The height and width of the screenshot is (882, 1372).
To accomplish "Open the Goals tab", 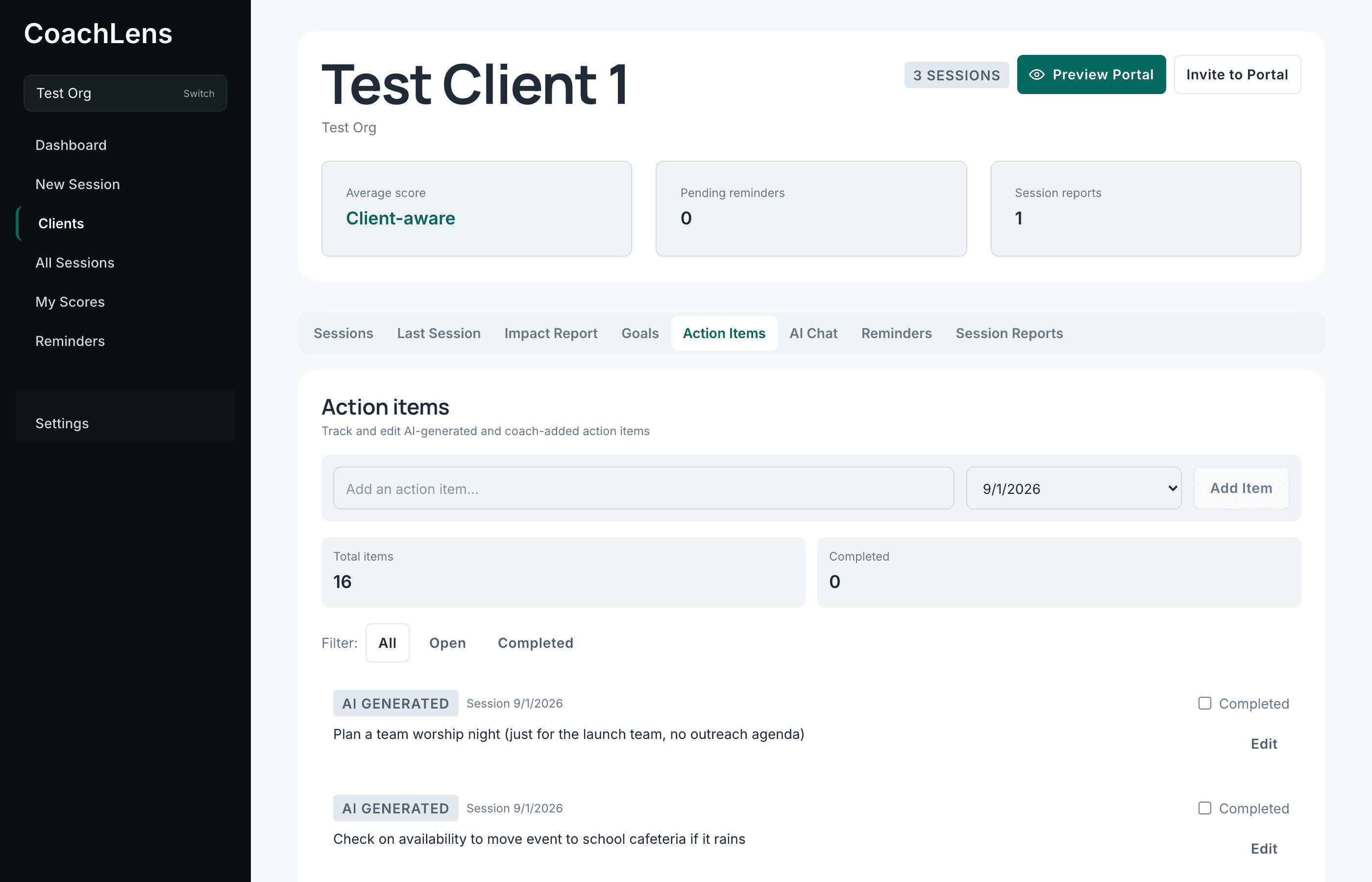I will (x=639, y=333).
